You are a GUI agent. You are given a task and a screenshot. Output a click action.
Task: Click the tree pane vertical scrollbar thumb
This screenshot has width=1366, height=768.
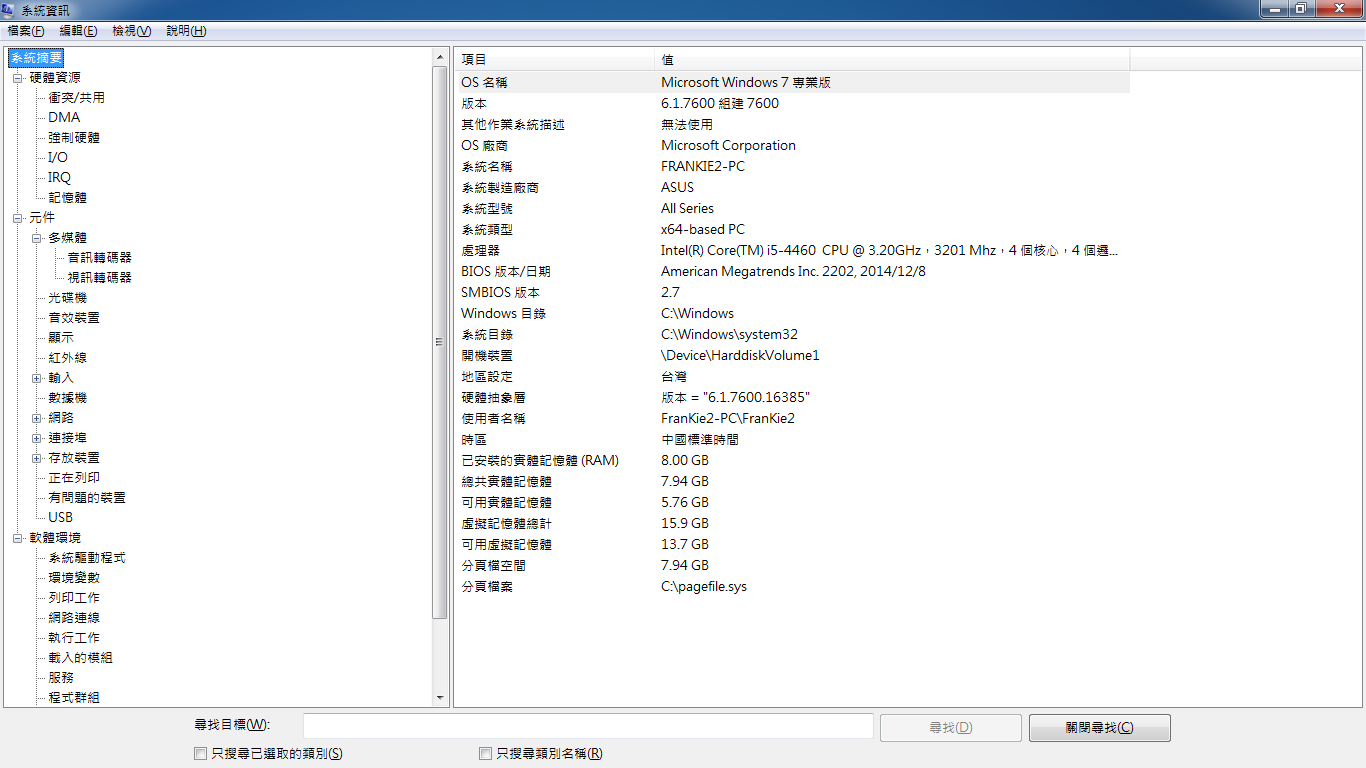pos(441,343)
